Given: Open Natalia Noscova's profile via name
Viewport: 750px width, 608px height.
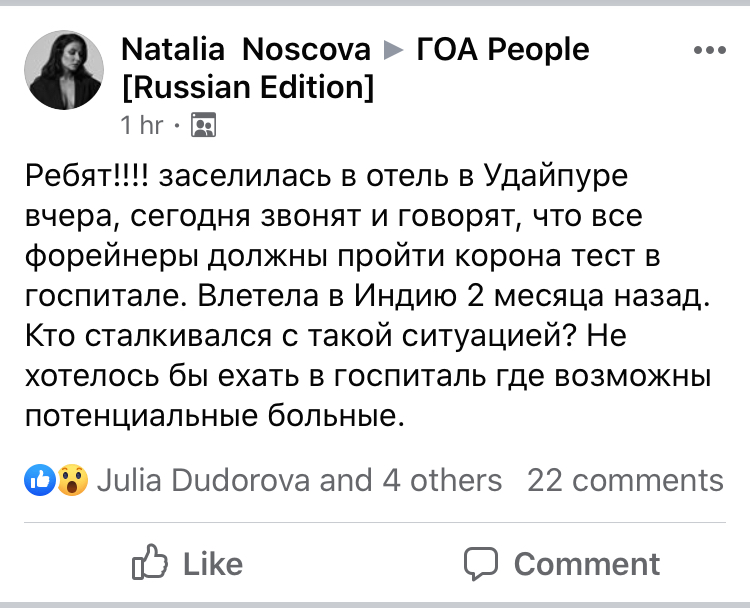Looking at the screenshot, I should (x=246, y=49).
